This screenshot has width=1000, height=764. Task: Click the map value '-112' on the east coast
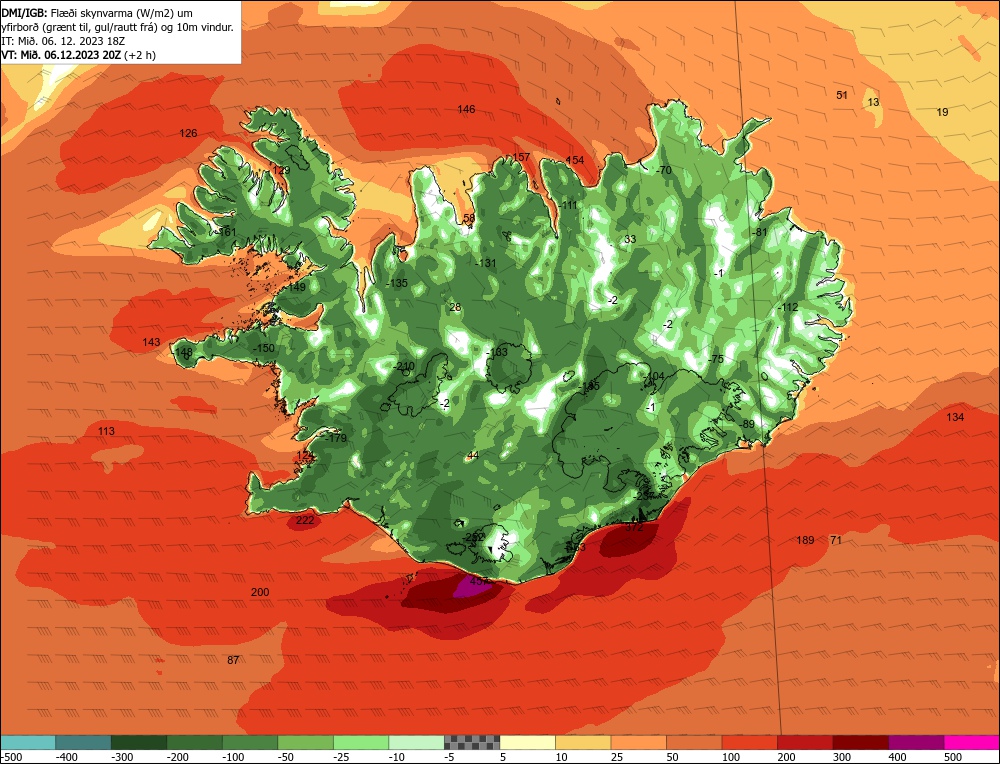(x=788, y=307)
